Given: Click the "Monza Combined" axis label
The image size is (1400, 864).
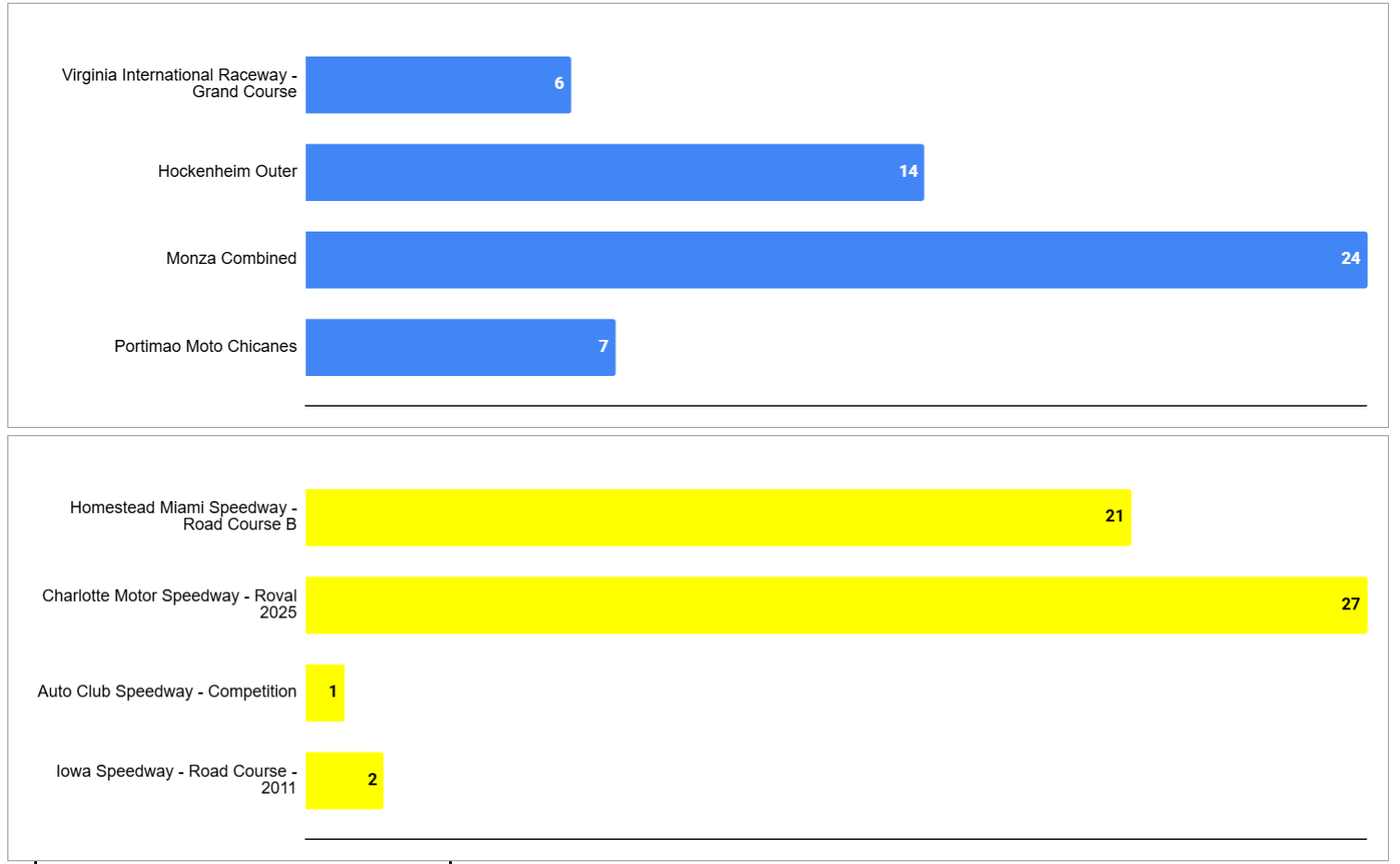Looking at the screenshot, I should [x=231, y=258].
